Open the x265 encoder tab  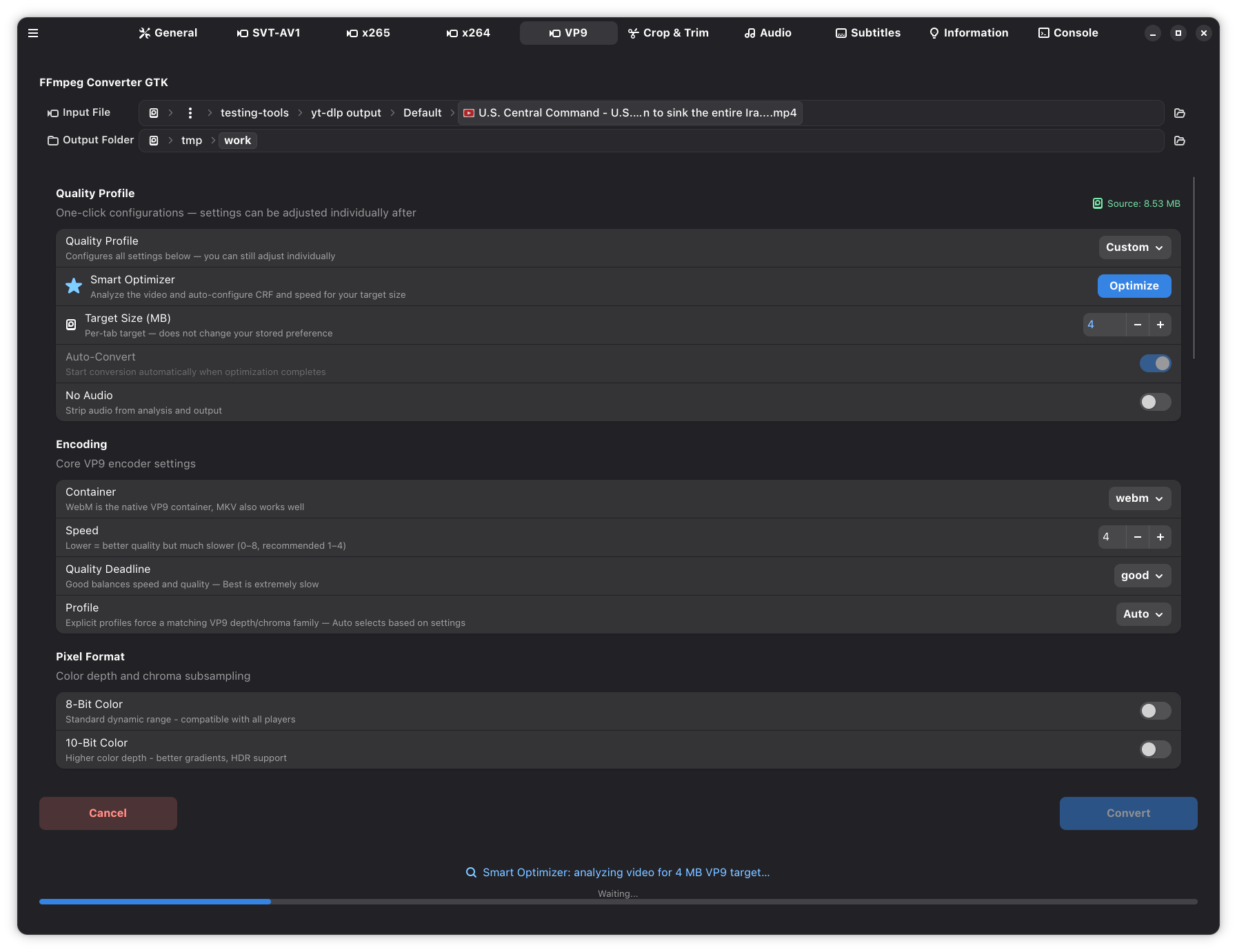pyautogui.click(x=368, y=33)
